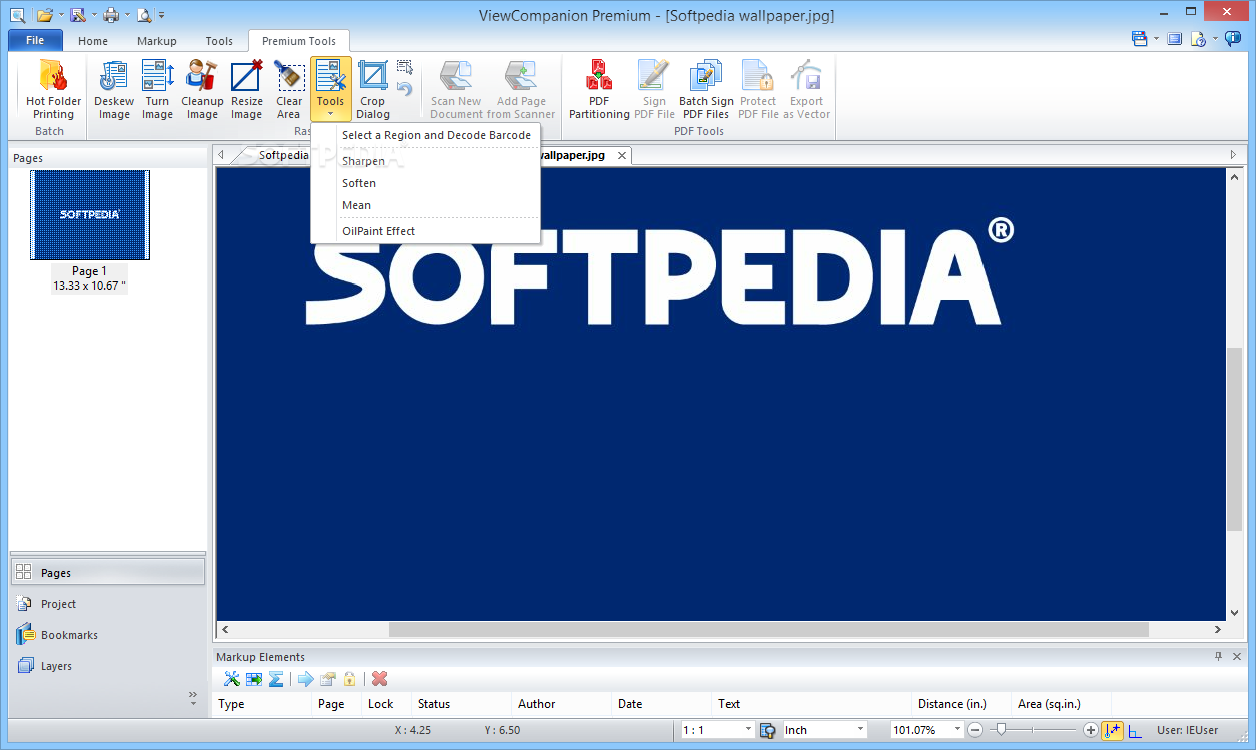Click the Author column header

tap(561, 704)
